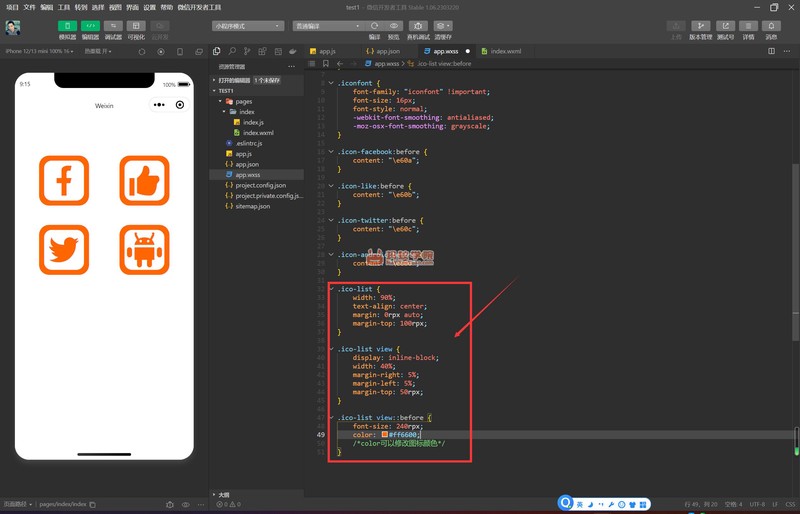The image size is (800, 514).
Task: Select the Search magnifier icon in sidebar
Action: point(232,51)
